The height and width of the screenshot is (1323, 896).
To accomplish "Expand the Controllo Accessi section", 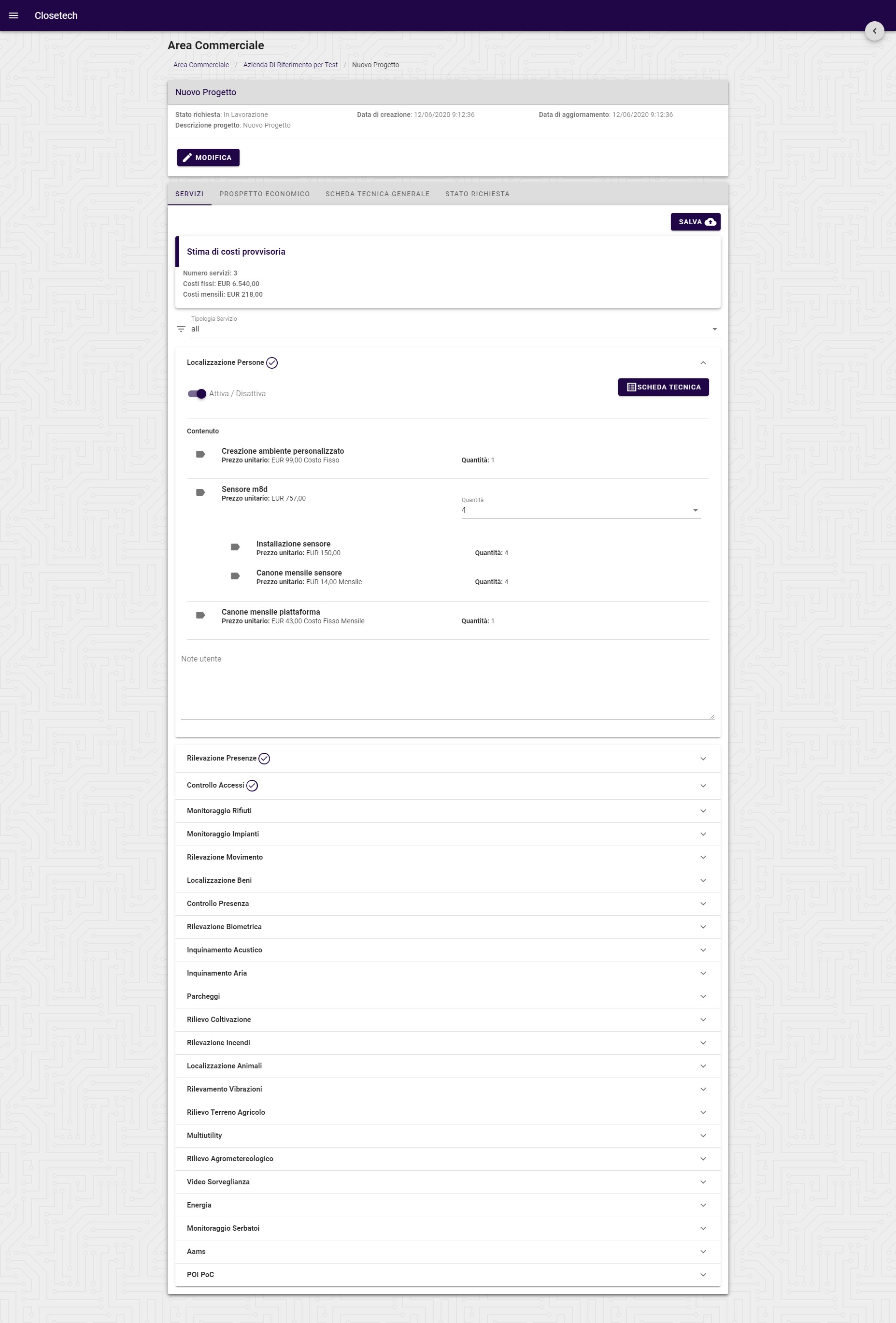I will click(448, 786).
